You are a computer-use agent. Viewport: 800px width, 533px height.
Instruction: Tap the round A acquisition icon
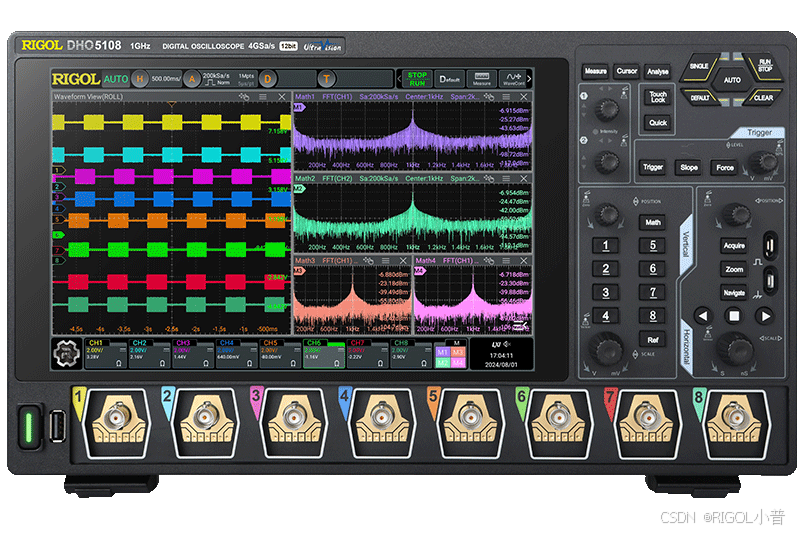click(192, 79)
